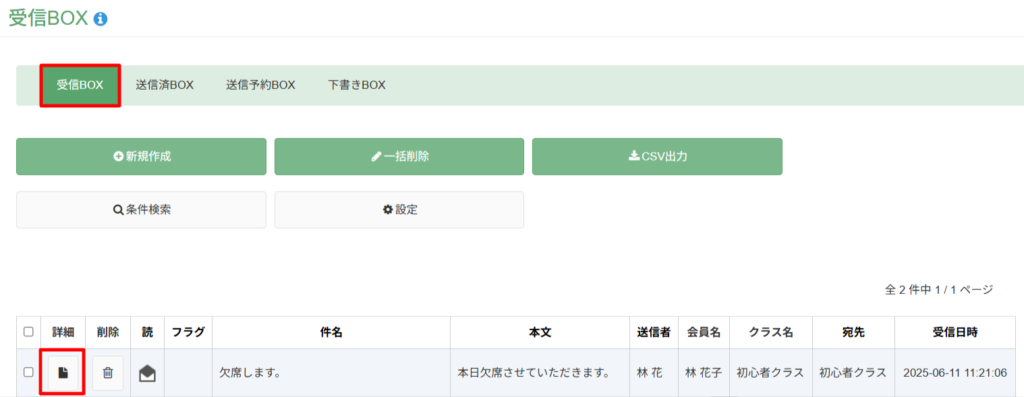Open the 設定 settings button

[399, 210]
